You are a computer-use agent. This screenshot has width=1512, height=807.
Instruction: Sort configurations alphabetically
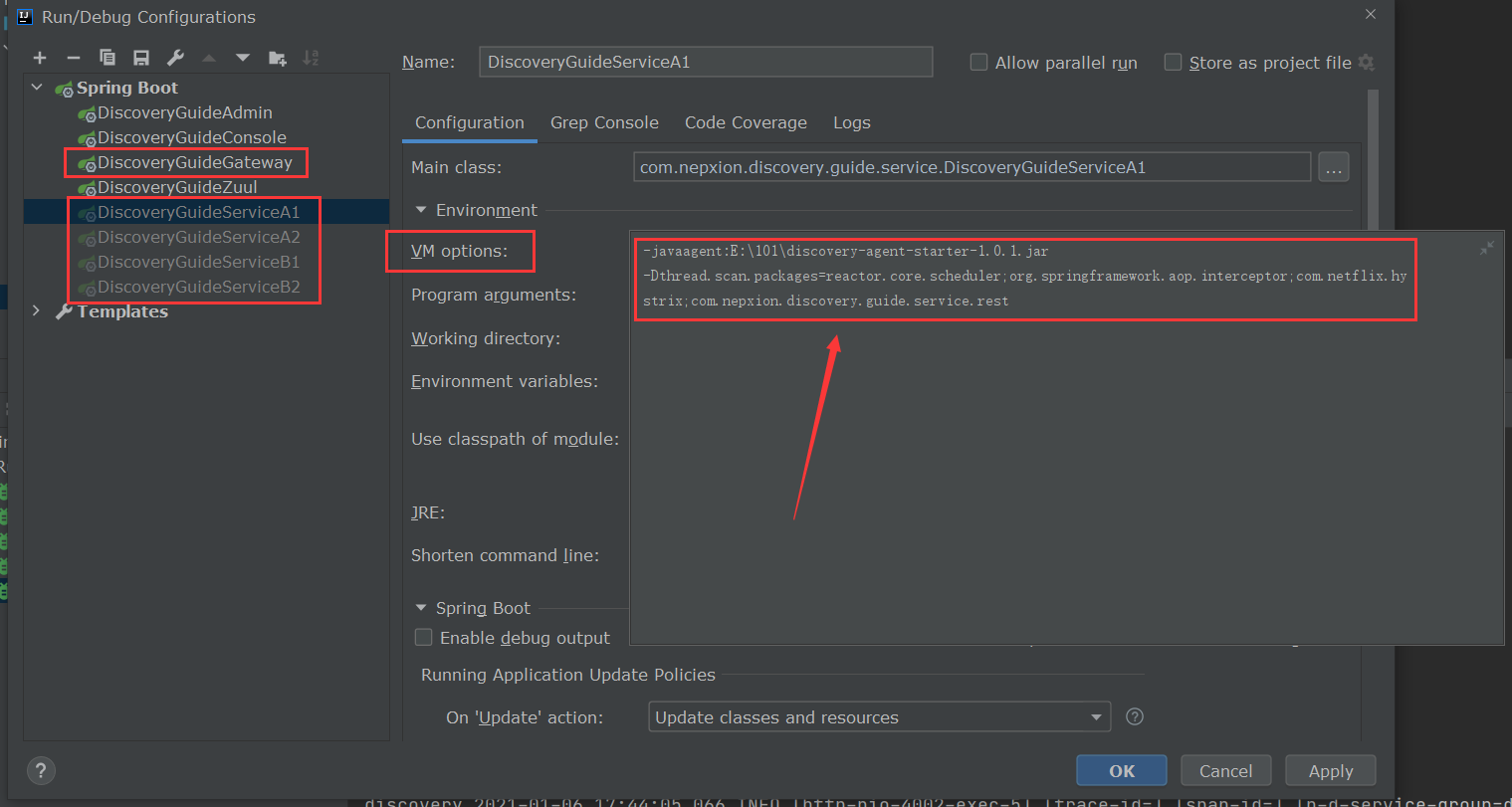pos(311,58)
